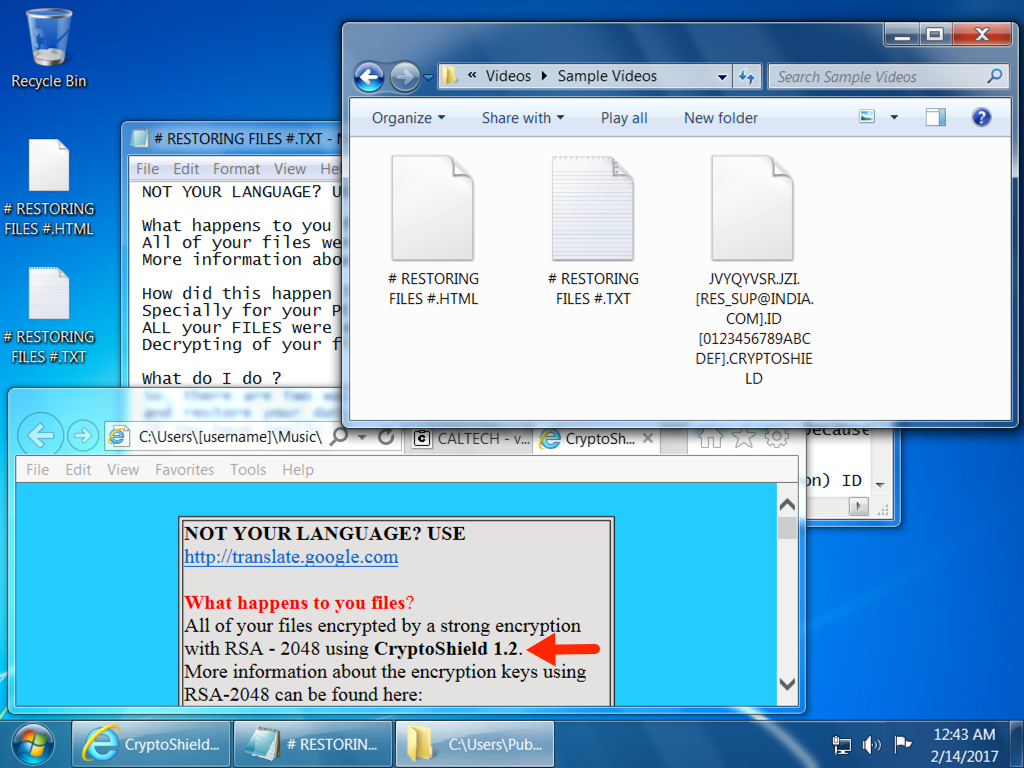The height and width of the screenshot is (768, 1024).
Task: Open Notepad File menu
Action: (x=148, y=169)
